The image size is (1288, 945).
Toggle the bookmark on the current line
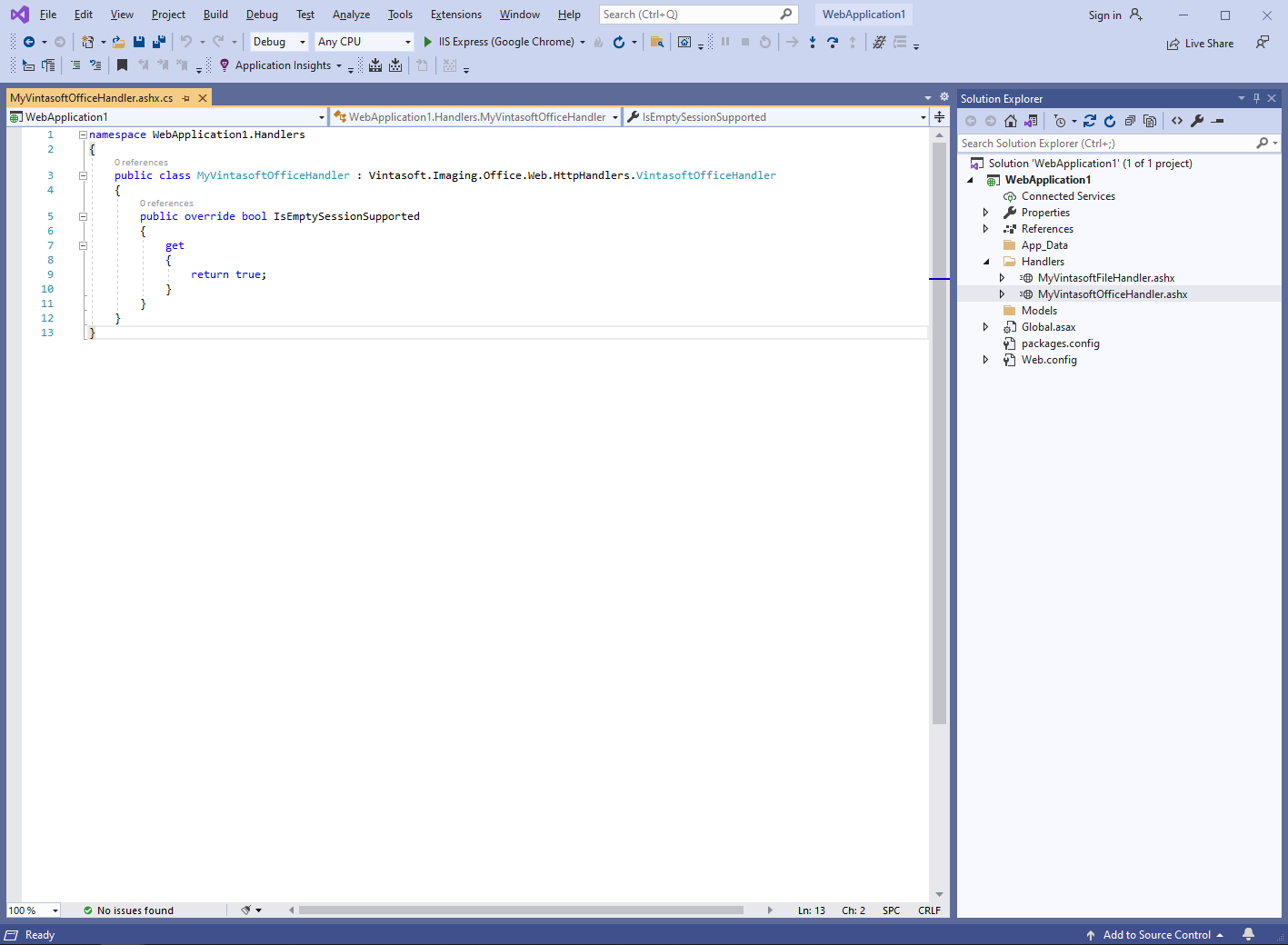coord(122,65)
